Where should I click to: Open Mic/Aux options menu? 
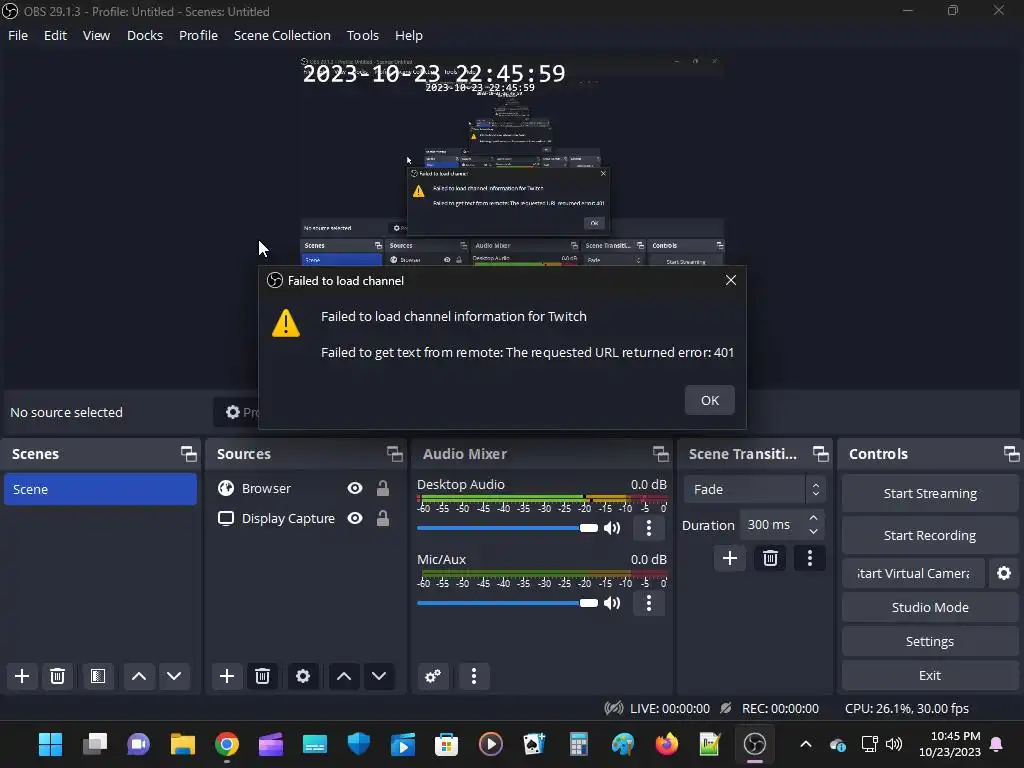(648, 603)
